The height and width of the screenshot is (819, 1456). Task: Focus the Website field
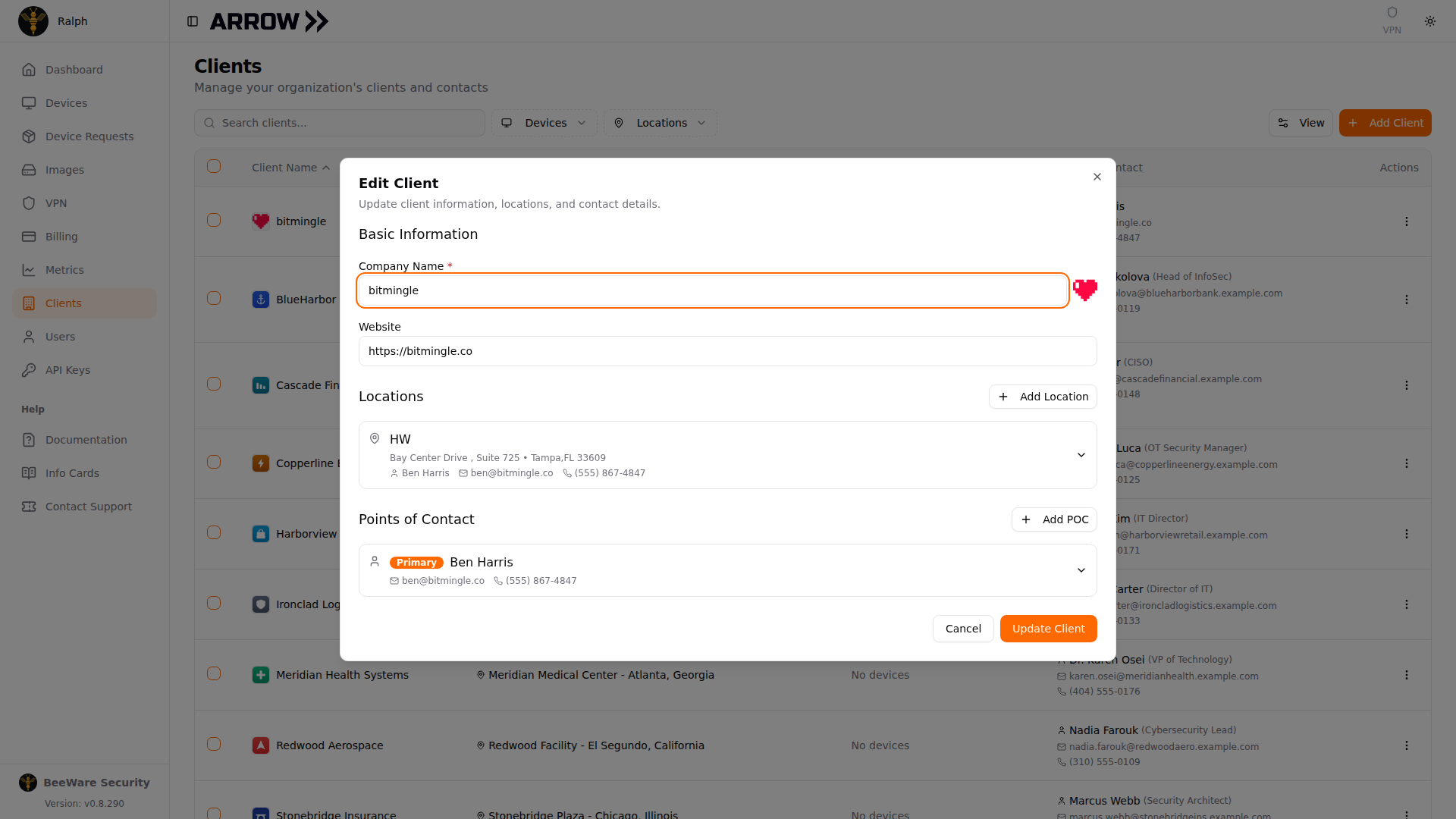click(727, 351)
